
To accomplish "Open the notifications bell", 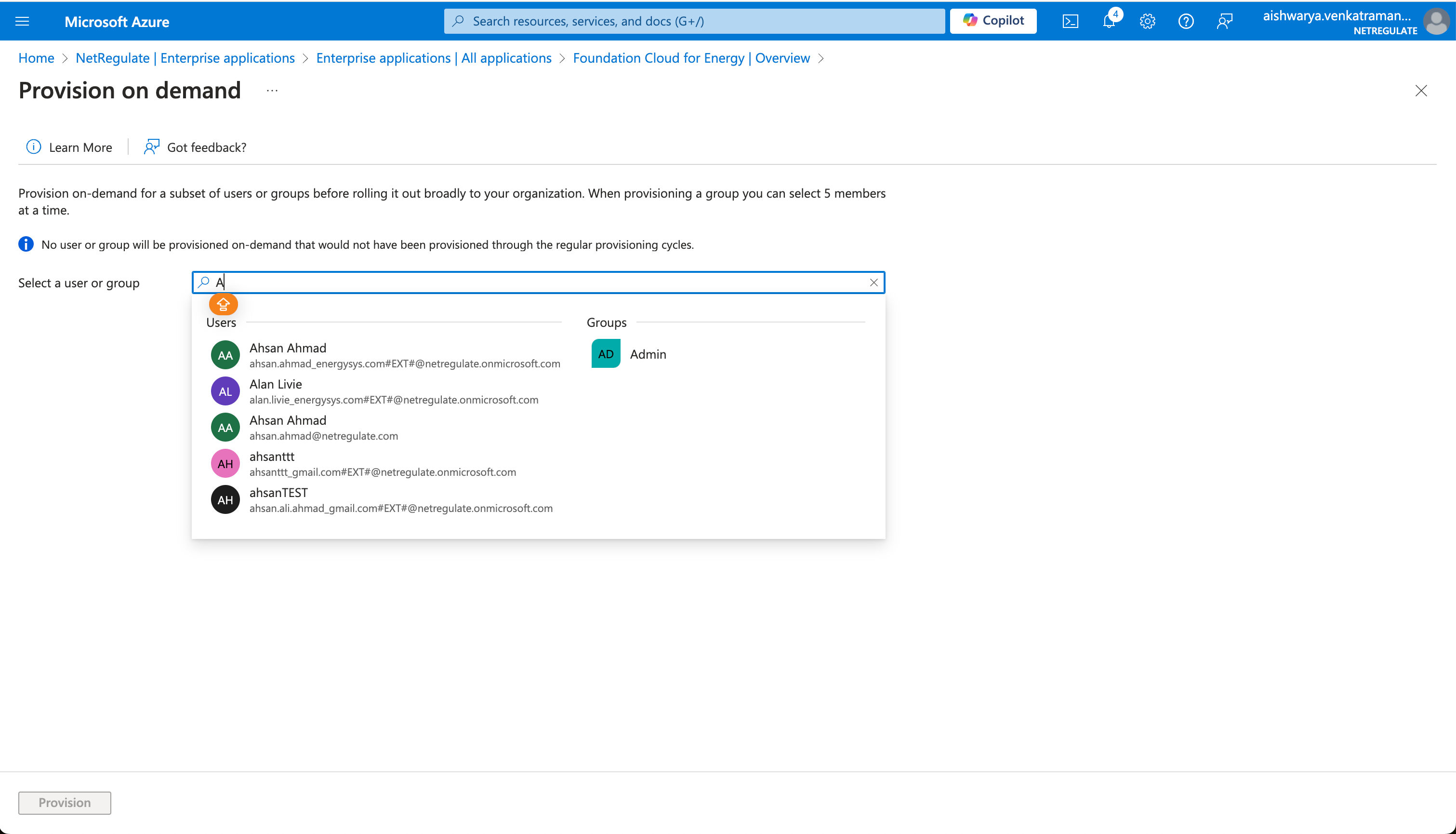I will pyautogui.click(x=1109, y=21).
